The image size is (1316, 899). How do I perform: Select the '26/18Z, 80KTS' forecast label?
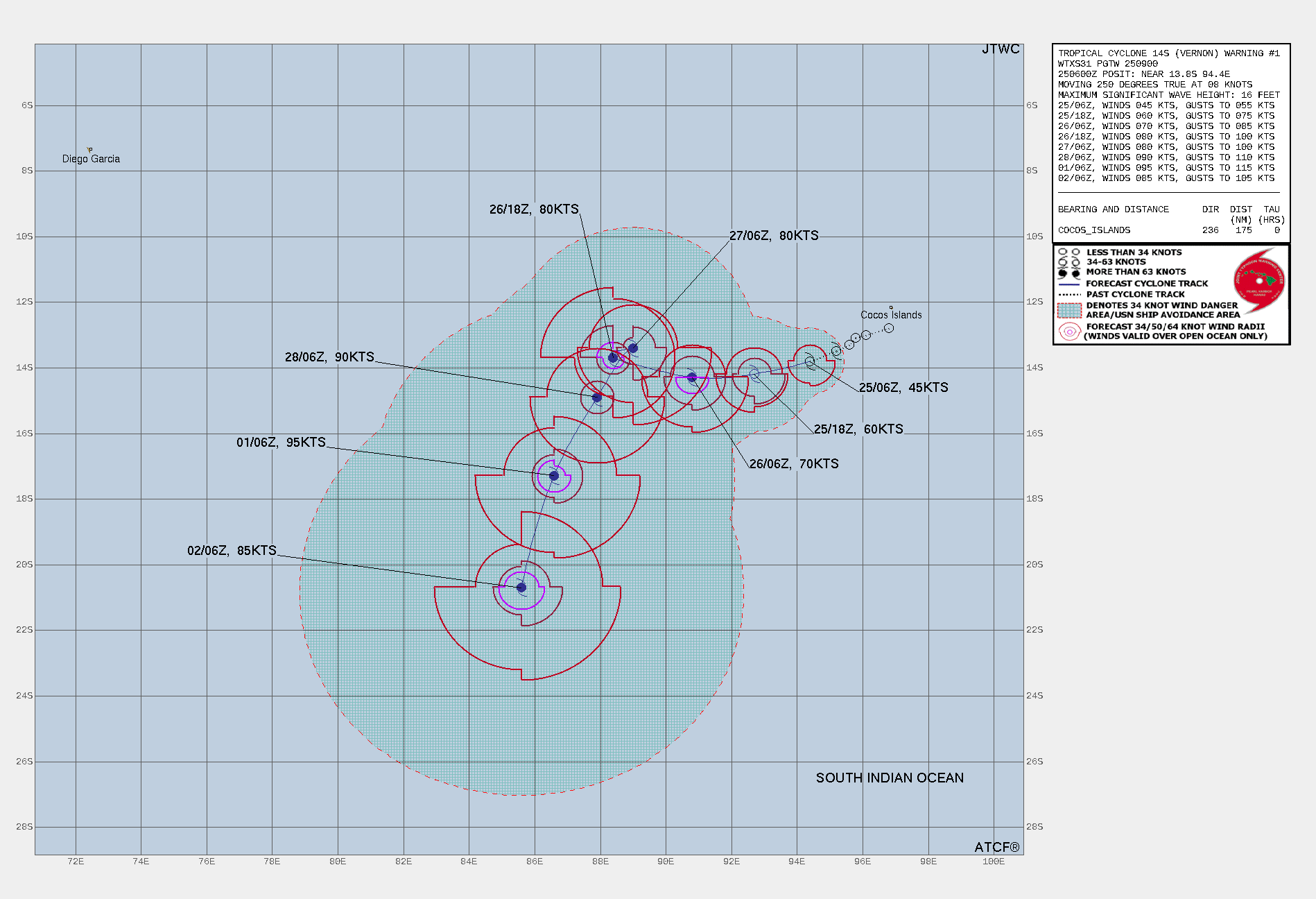pos(534,209)
